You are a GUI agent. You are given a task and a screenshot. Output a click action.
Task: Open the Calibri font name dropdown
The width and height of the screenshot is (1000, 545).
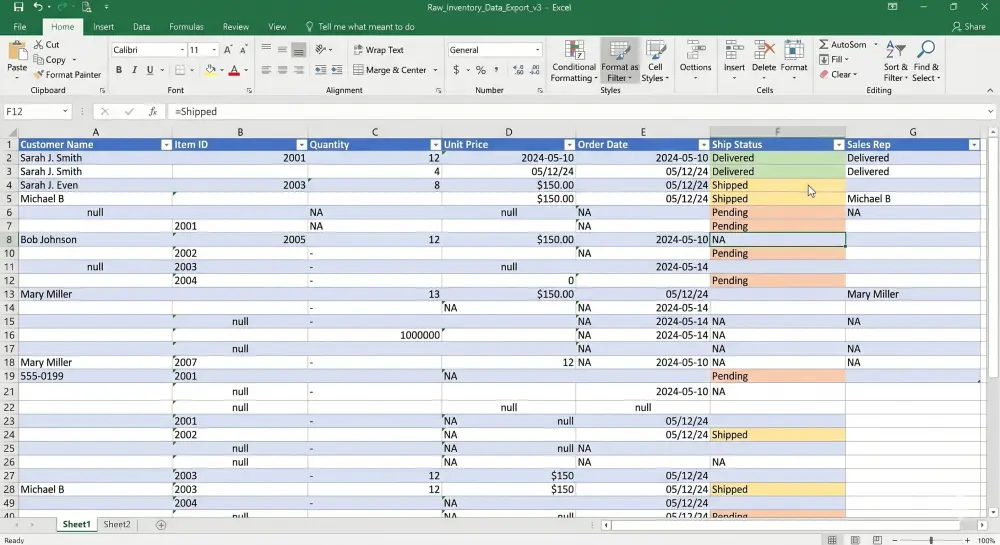coord(182,50)
